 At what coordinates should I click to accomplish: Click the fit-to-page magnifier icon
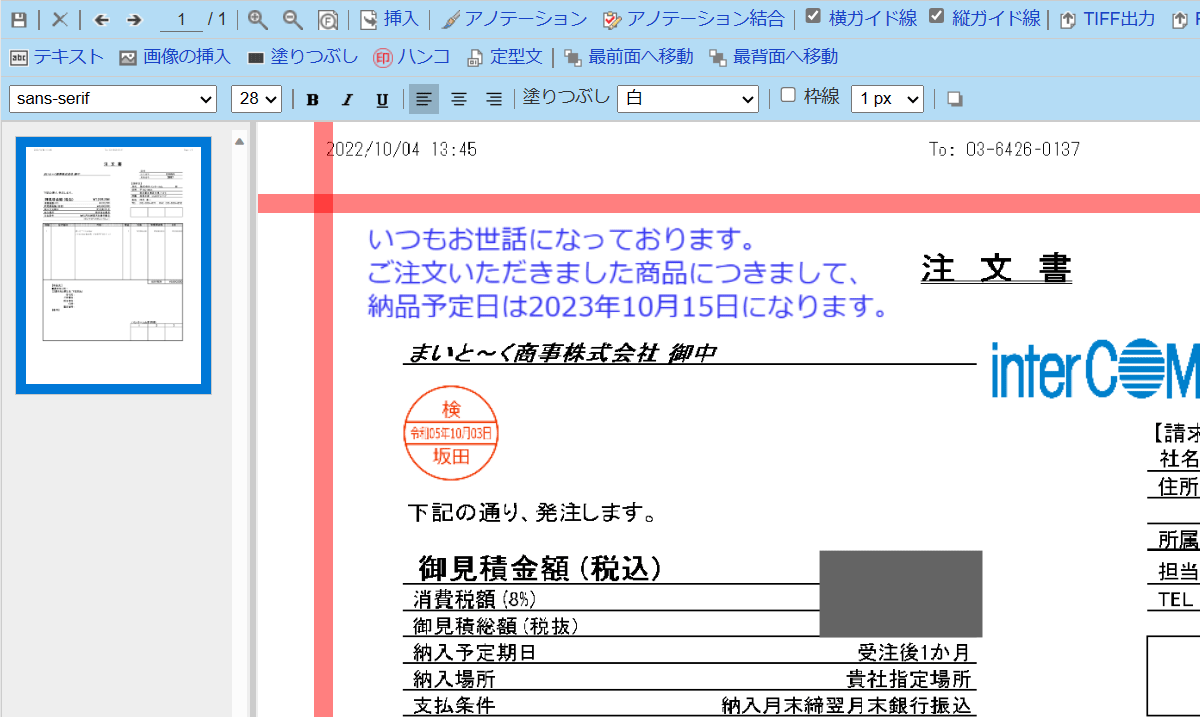pos(328,19)
